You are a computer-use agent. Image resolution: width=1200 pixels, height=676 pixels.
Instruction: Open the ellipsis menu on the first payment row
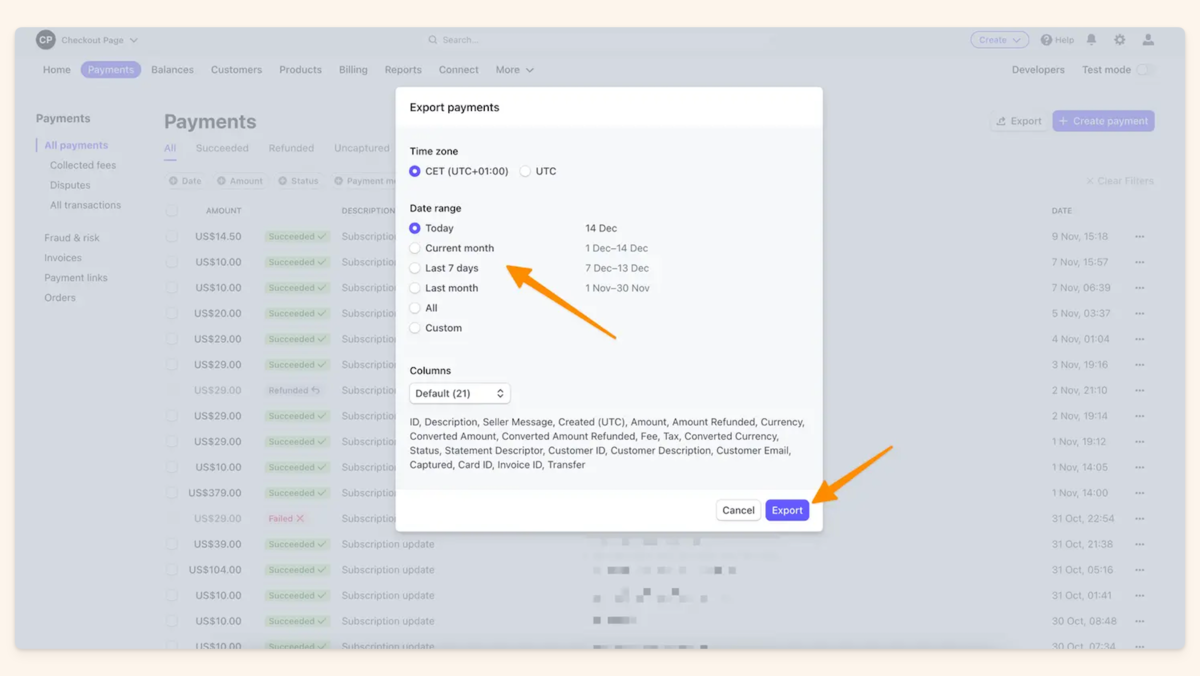tap(1139, 236)
